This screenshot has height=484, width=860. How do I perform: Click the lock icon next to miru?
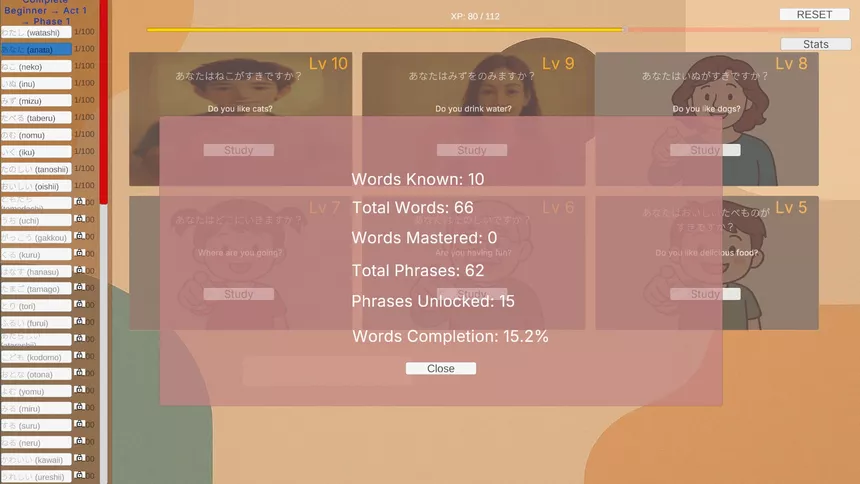[x=80, y=406]
